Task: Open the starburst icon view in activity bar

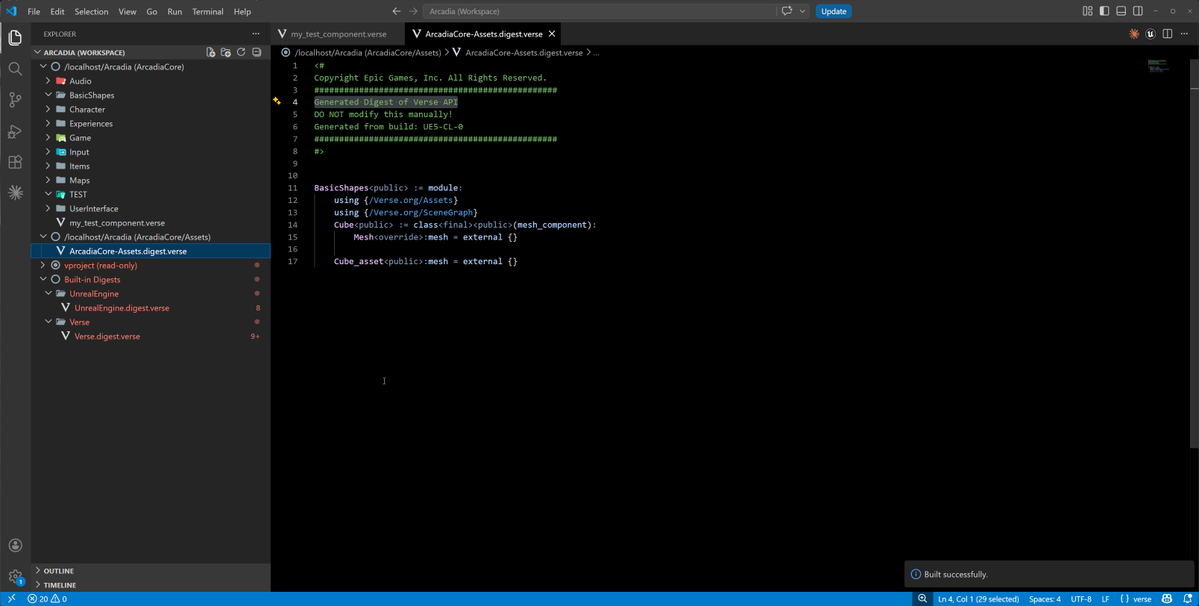Action: pos(15,193)
